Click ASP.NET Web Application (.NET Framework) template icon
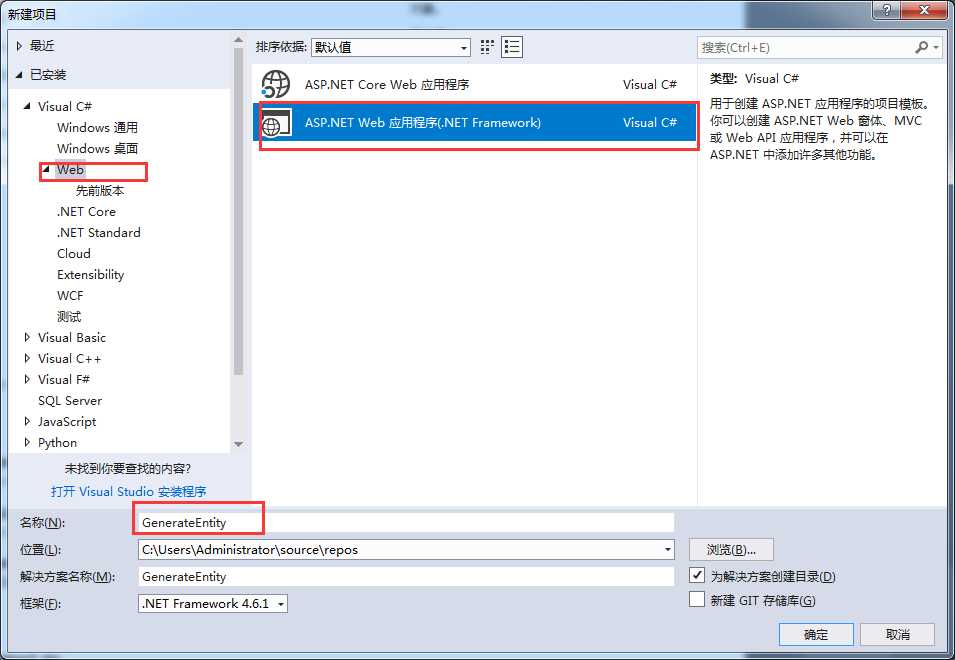The width and height of the screenshot is (955, 660). point(277,122)
